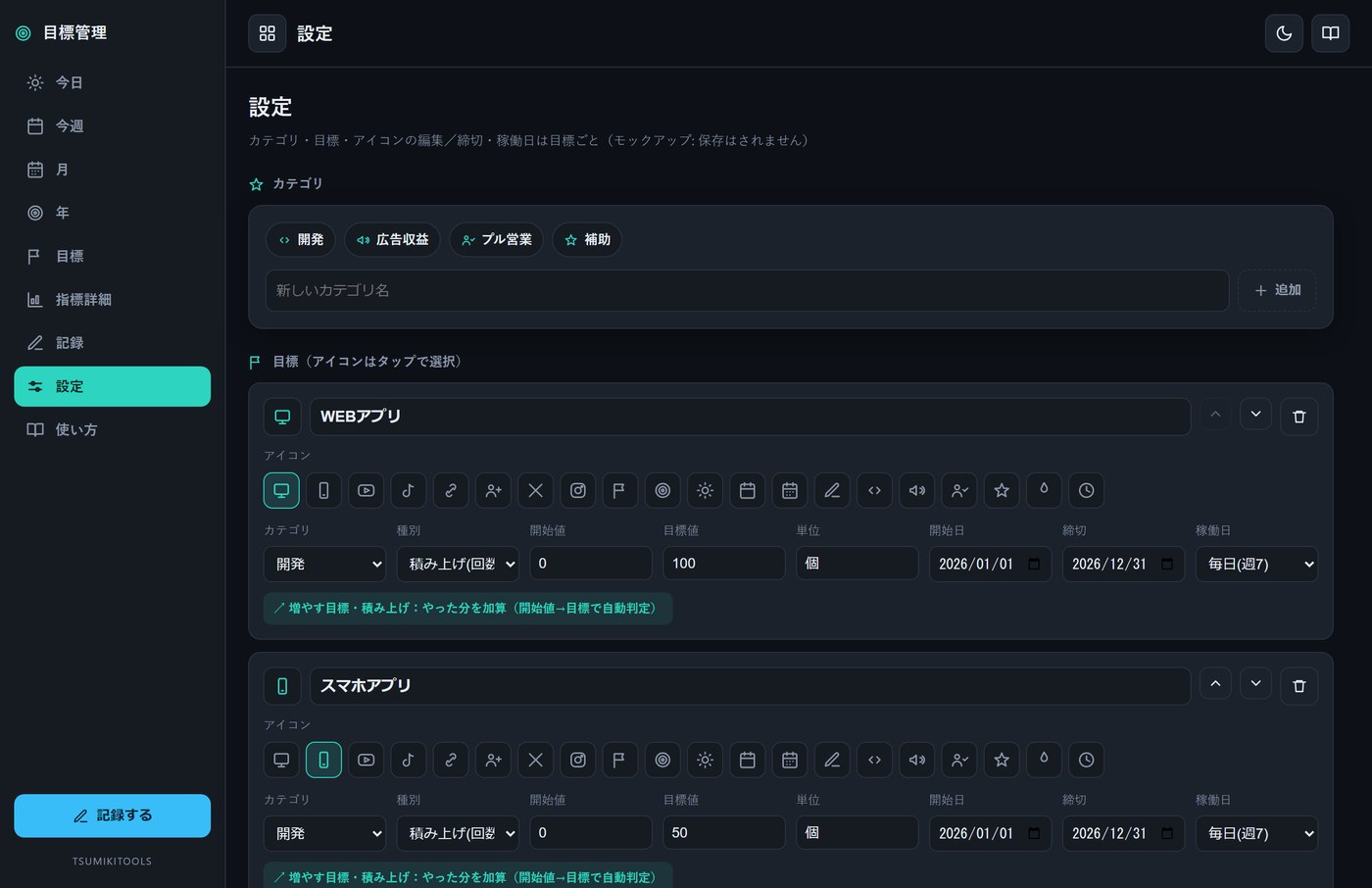Select TikTok icon for WEBアプリ goal
This screenshot has height=888, width=1372.
coord(409,490)
